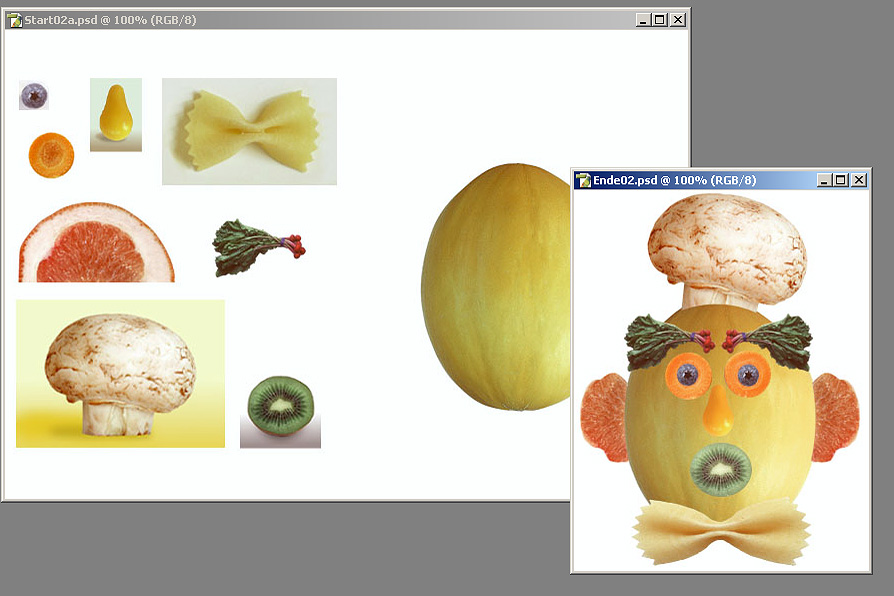
Task: Close the Start02a.psd document
Action: (x=678, y=20)
